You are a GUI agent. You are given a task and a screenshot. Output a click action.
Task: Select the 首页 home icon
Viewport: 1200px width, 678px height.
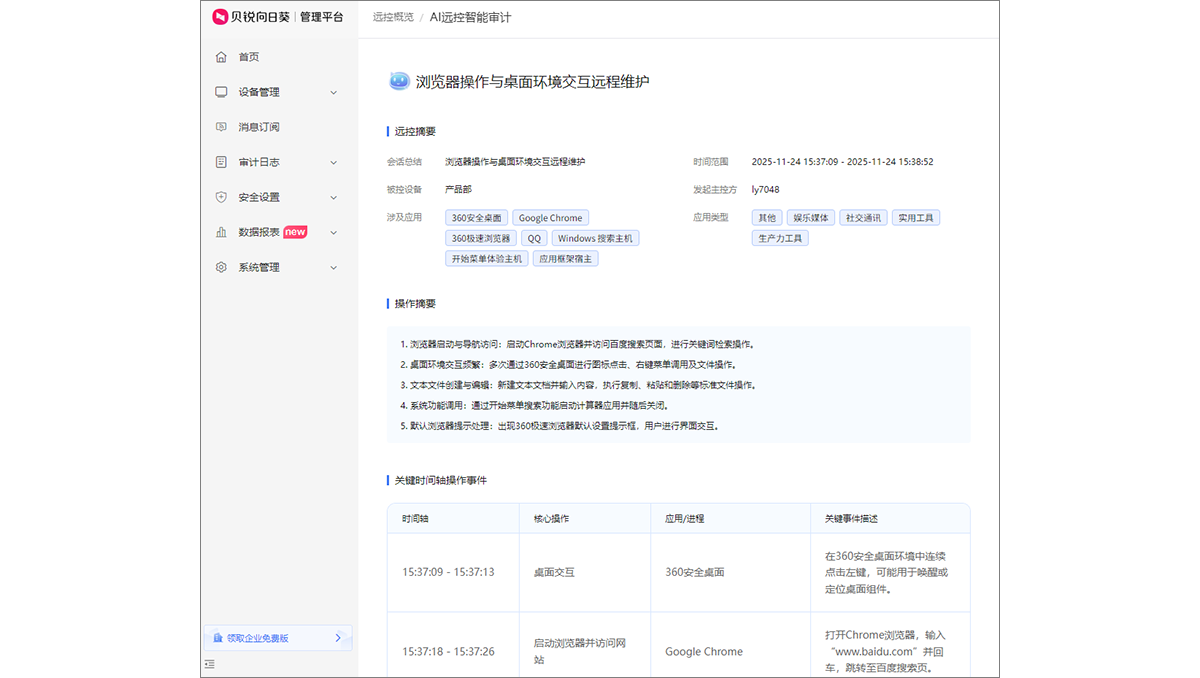pos(220,57)
